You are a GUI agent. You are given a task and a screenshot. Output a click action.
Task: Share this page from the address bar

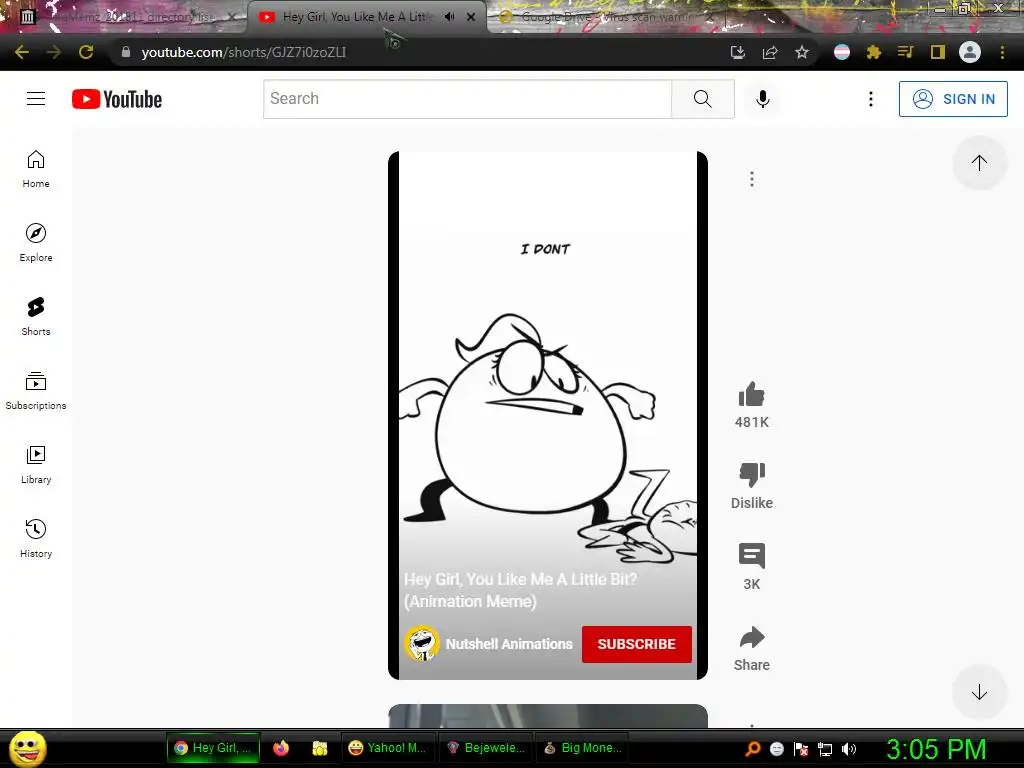[770, 52]
